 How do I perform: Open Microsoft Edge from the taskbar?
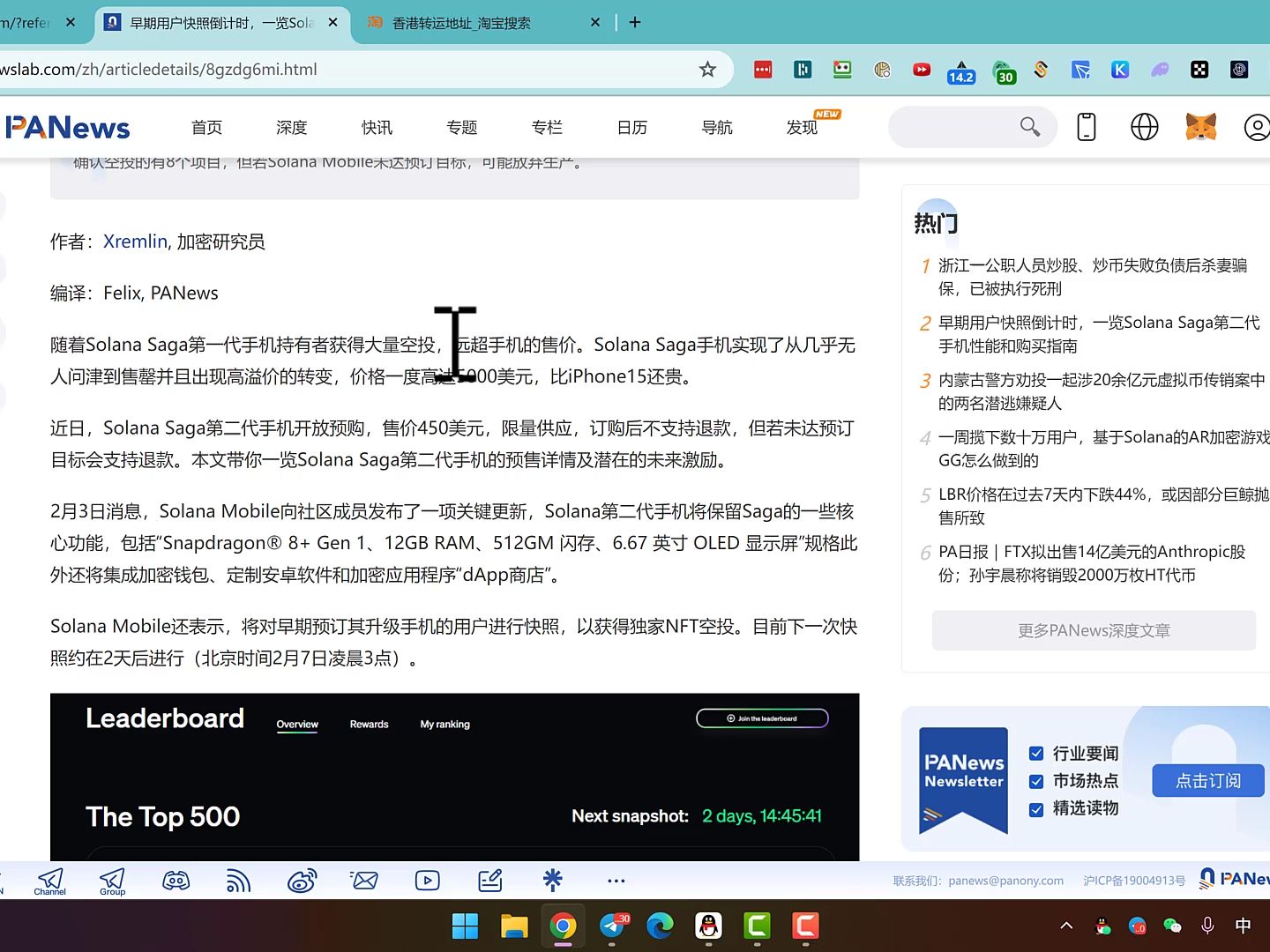(660, 926)
